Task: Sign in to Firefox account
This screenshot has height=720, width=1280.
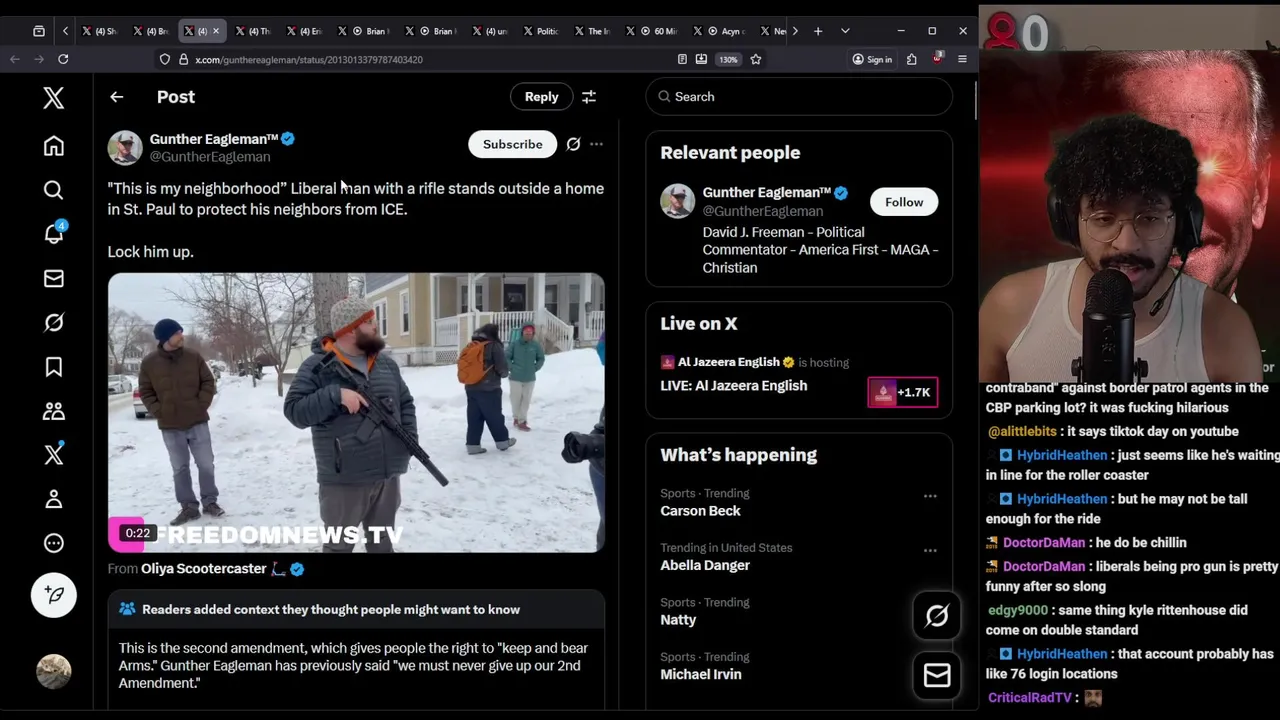Action: (872, 59)
